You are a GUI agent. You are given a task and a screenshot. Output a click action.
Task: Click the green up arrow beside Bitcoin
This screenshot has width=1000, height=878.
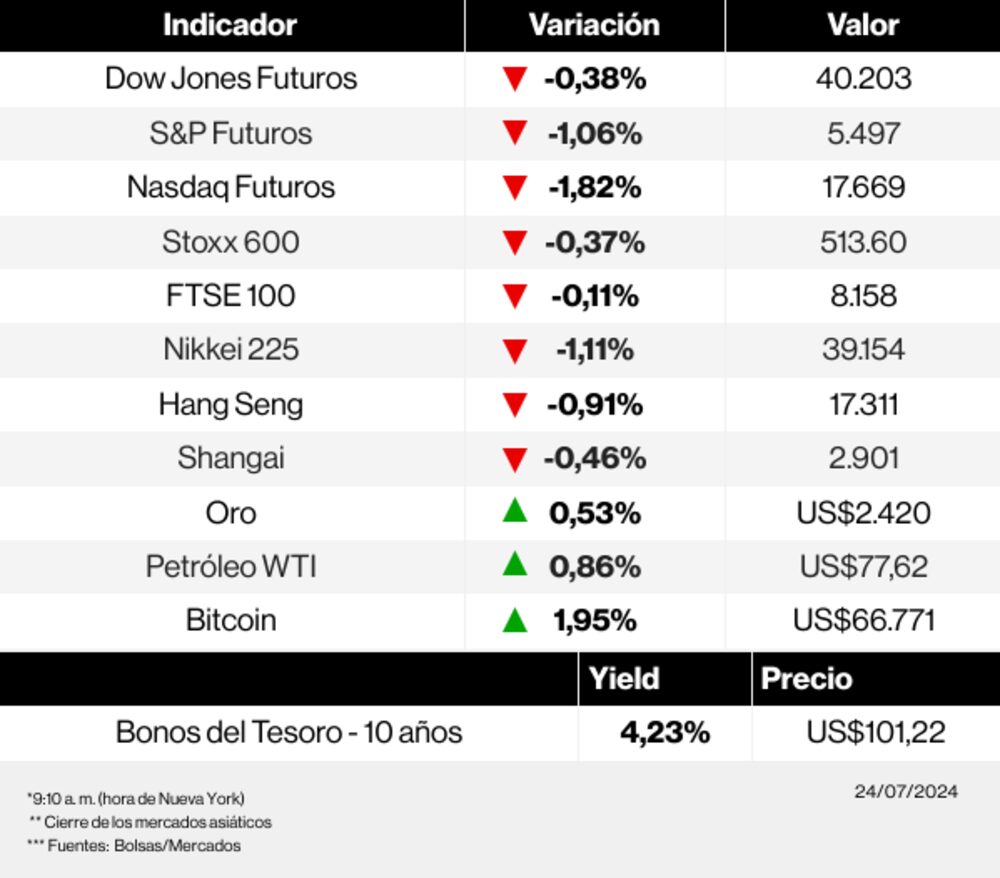point(514,620)
